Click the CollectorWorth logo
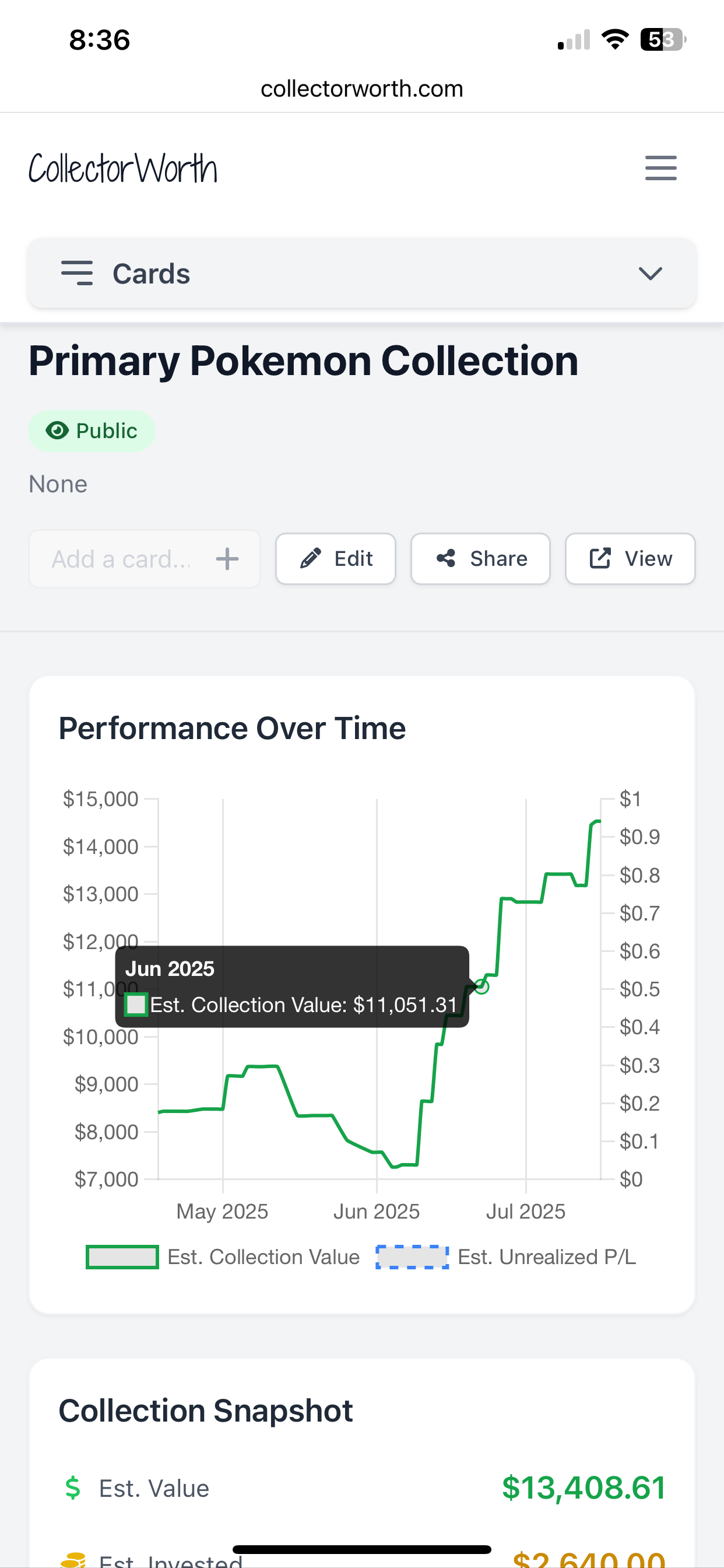Screen dimensions: 724x1568 123,169
